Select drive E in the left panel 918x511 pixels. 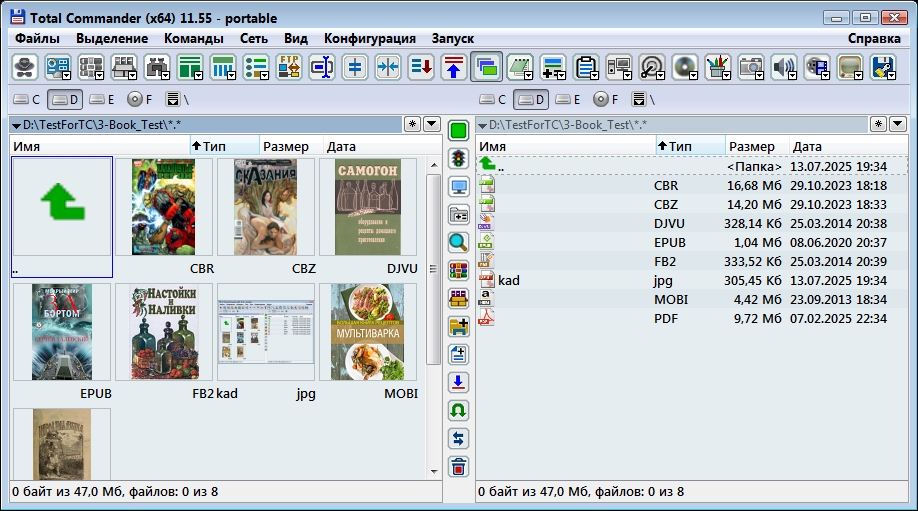(x=102, y=100)
